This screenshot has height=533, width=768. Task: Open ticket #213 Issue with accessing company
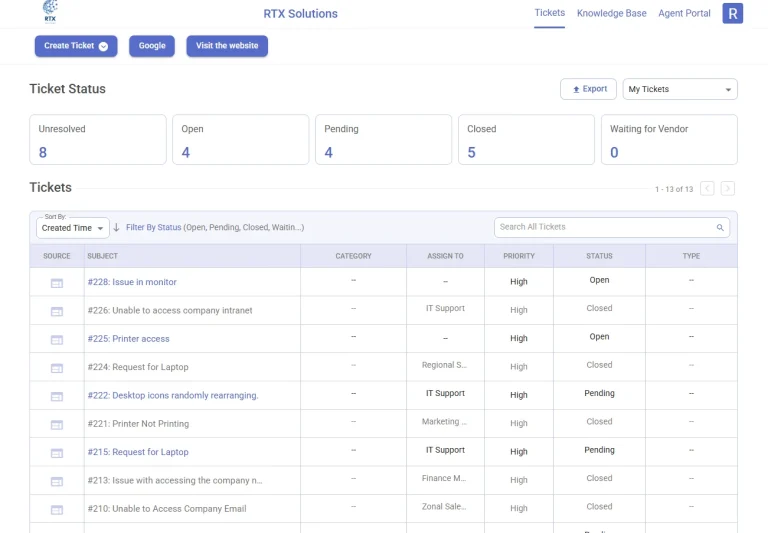(x=175, y=481)
